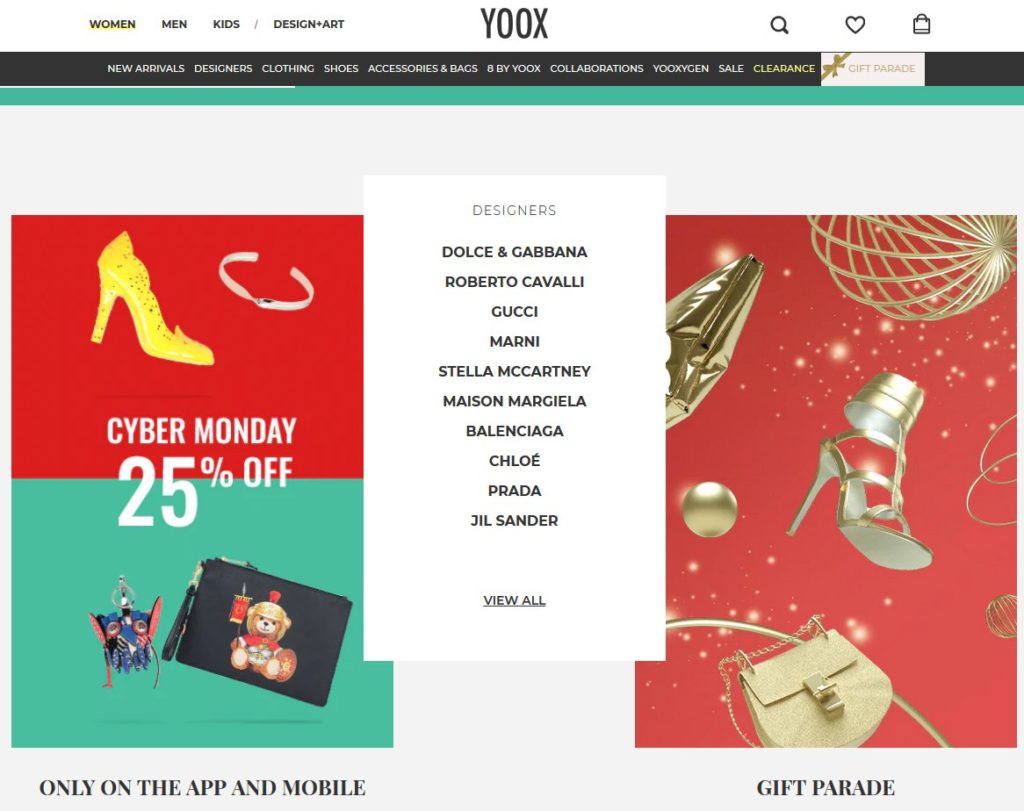Open the Dolce & Gabbana link

click(x=515, y=252)
